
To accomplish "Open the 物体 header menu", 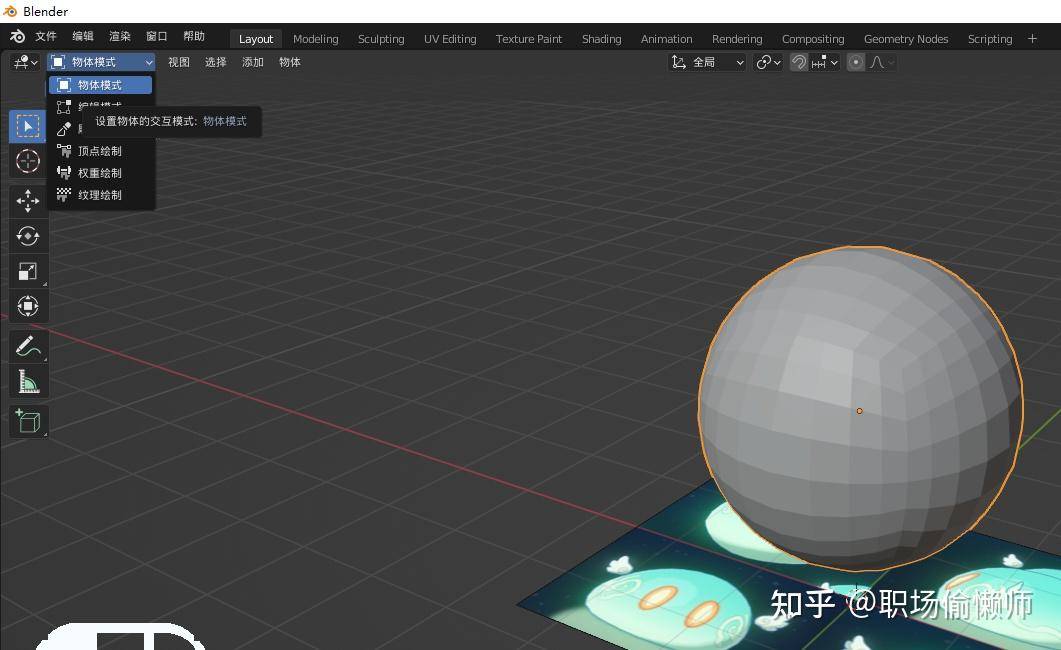I will click(290, 62).
